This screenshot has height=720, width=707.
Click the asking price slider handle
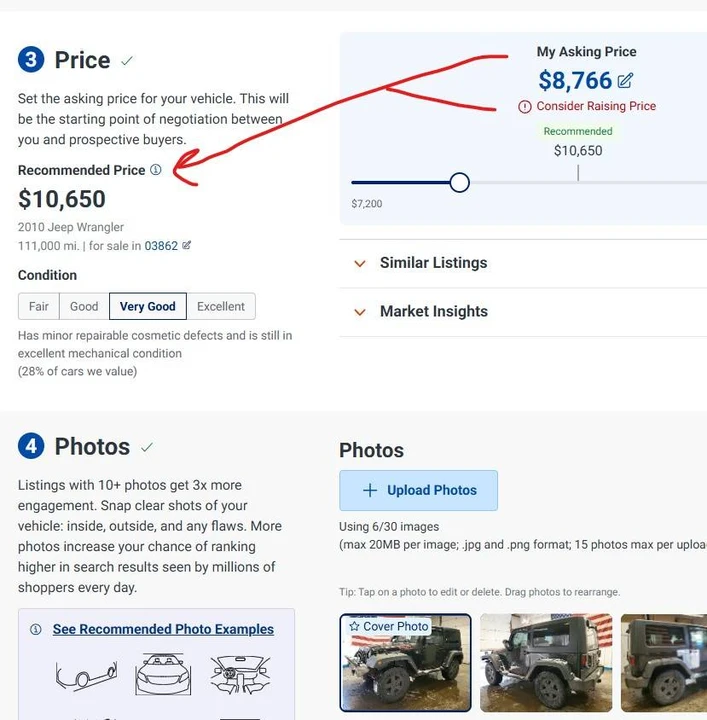point(459,182)
